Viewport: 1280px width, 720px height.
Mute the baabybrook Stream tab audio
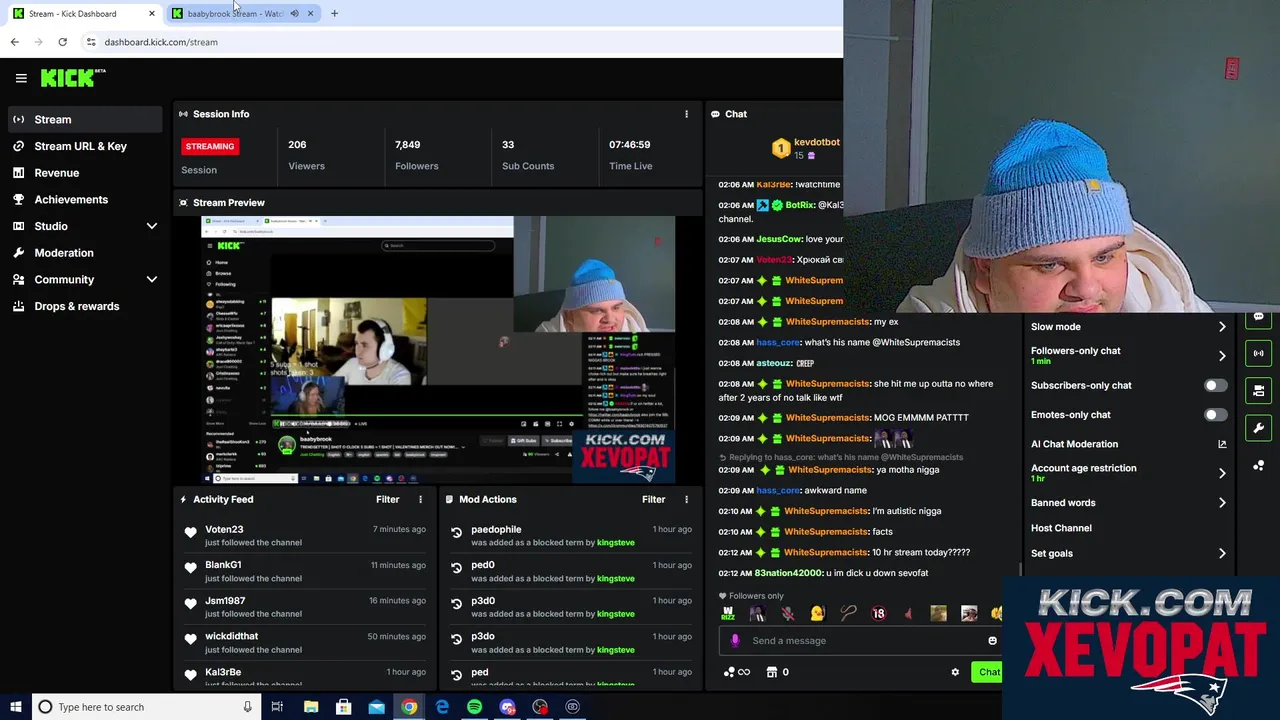pos(294,14)
